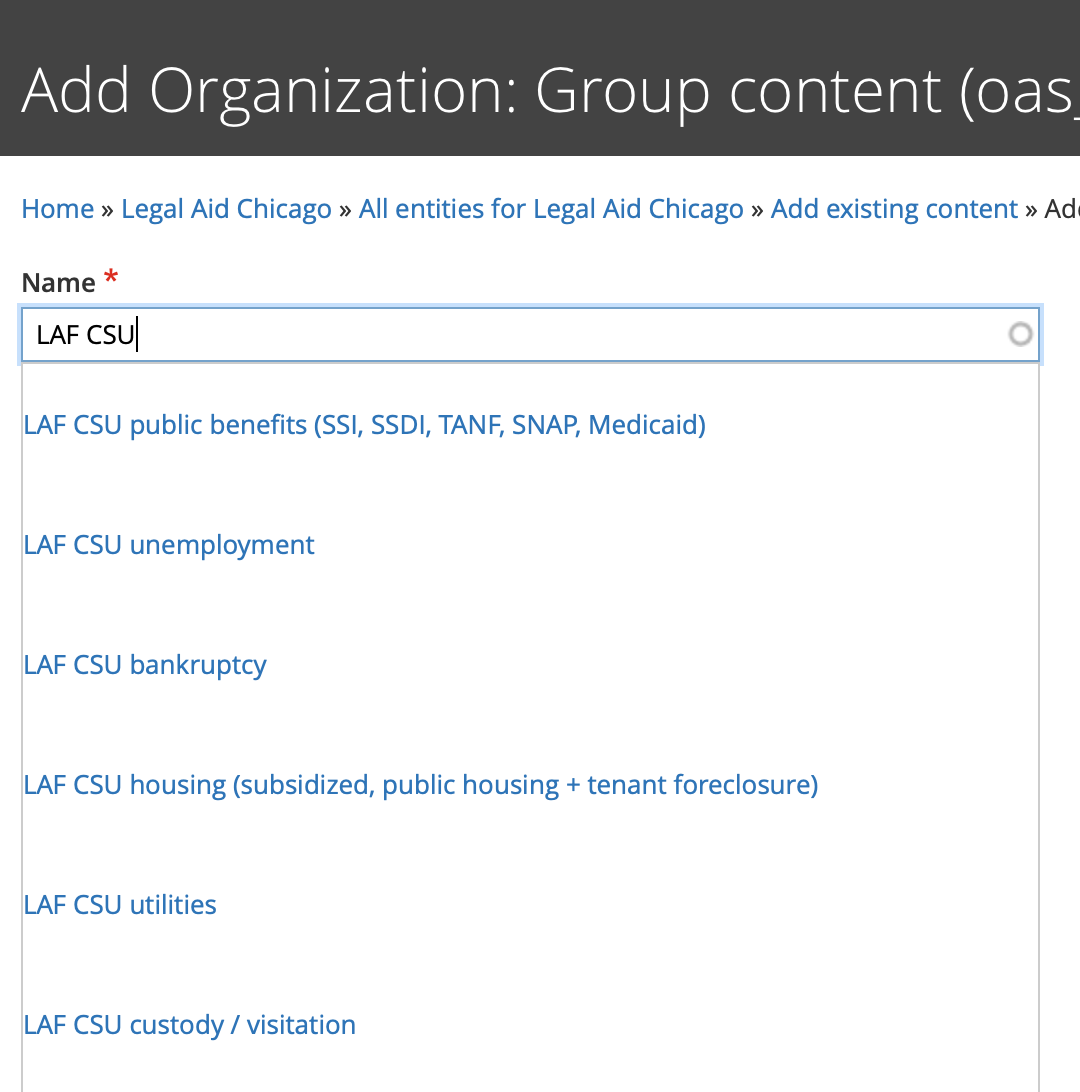This screenshot has width=1080, height=1092.
Task: Click the Home breadcrumb link
Action: point(58,209)
